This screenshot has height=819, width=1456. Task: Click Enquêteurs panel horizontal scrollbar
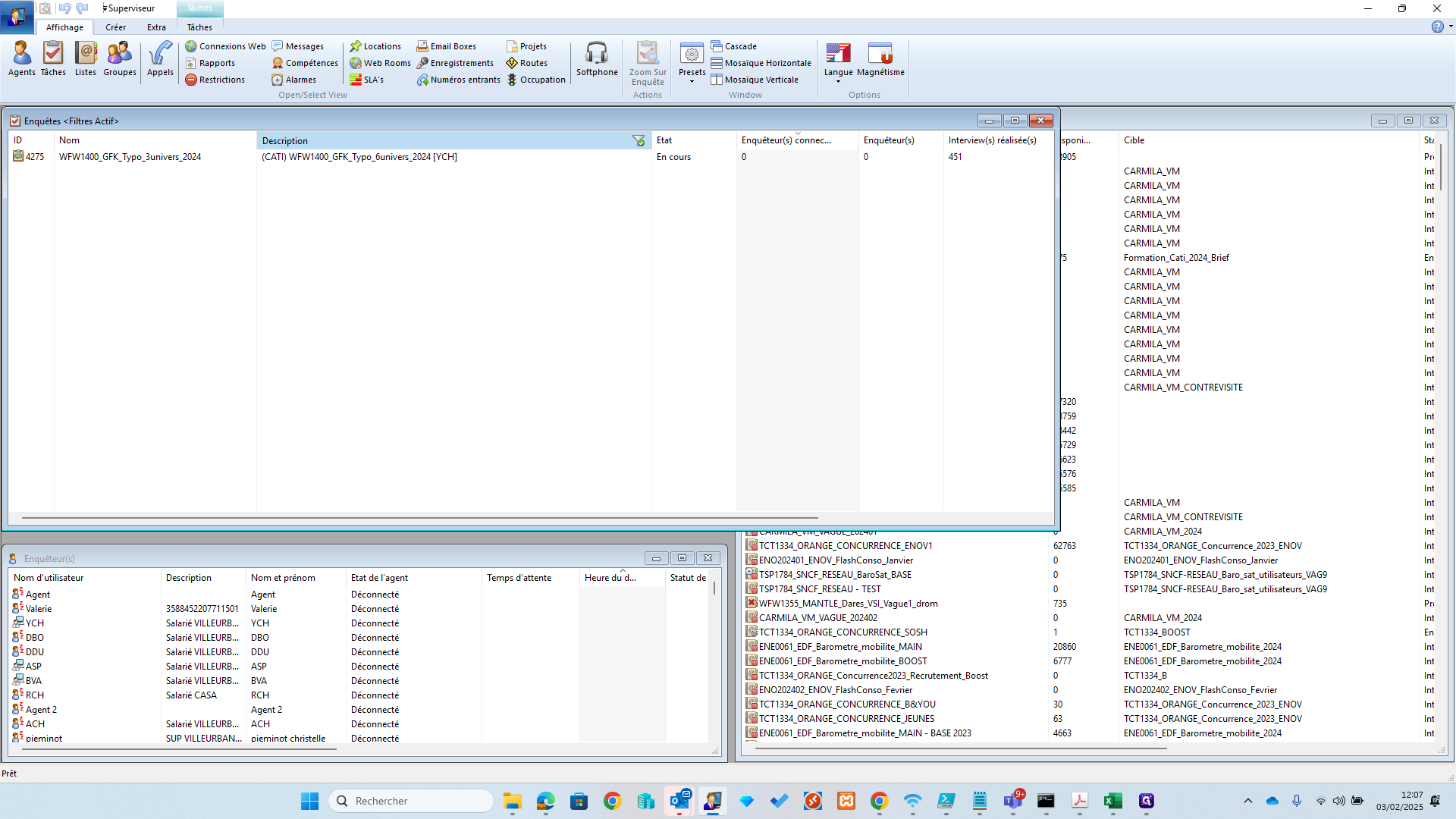(179, 749)
